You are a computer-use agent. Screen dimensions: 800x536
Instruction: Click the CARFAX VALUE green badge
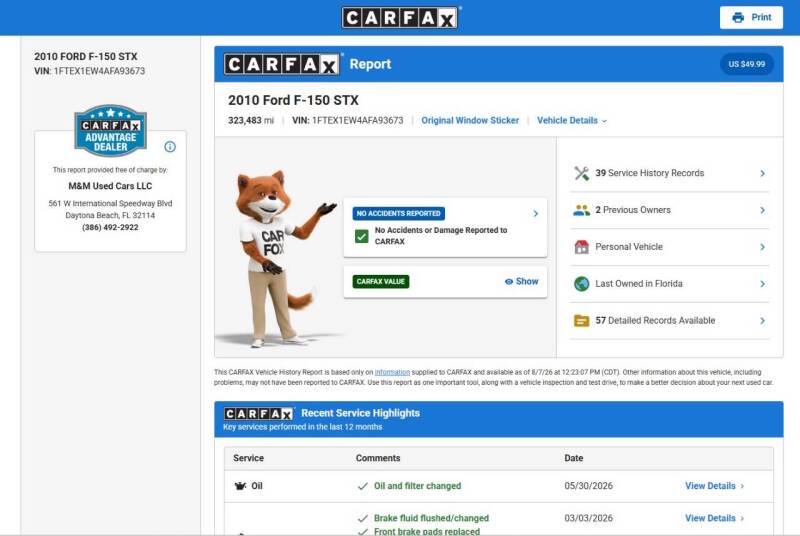381,282
